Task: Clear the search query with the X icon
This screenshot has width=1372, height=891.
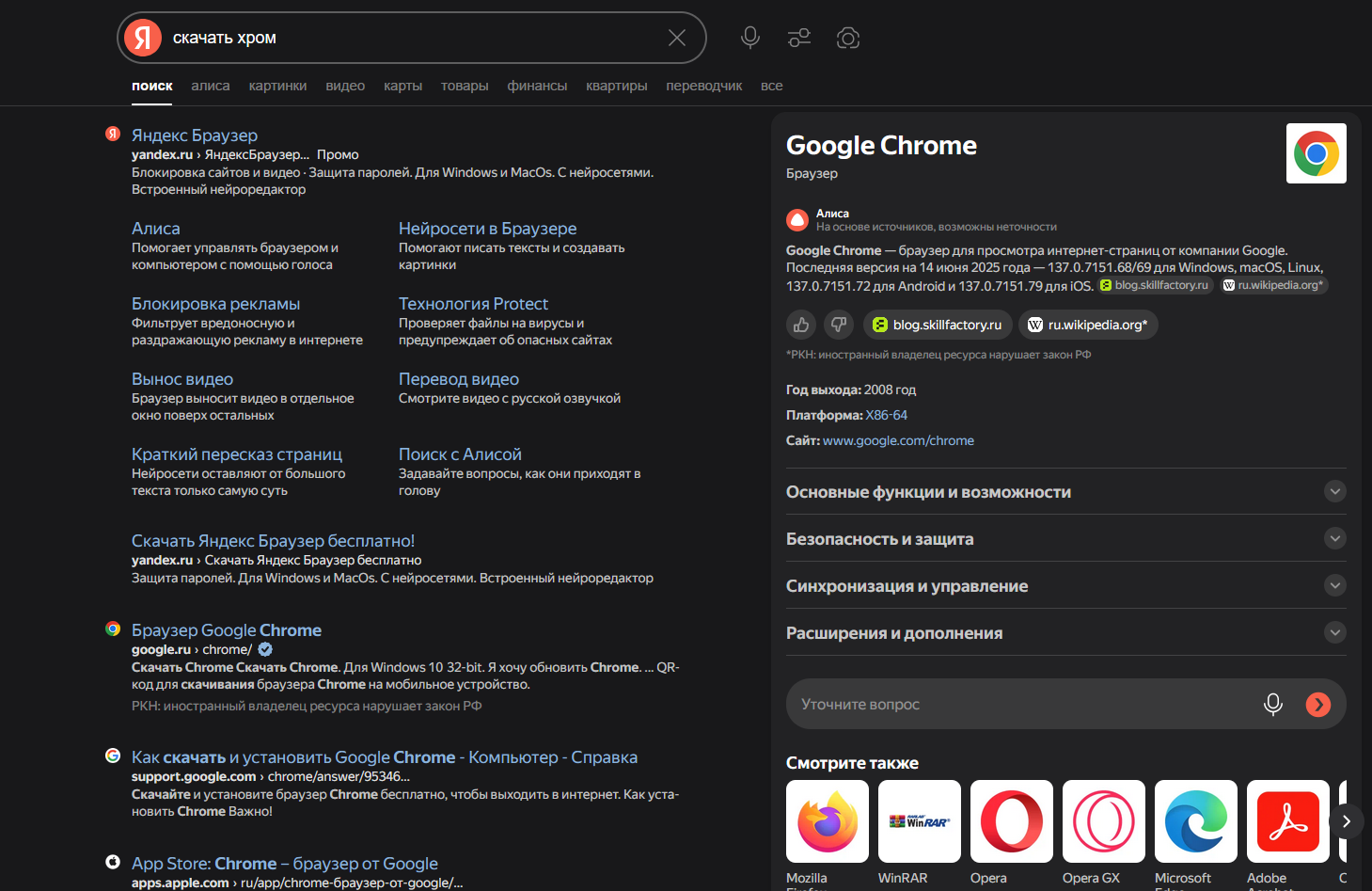Action: click(677, 38)
